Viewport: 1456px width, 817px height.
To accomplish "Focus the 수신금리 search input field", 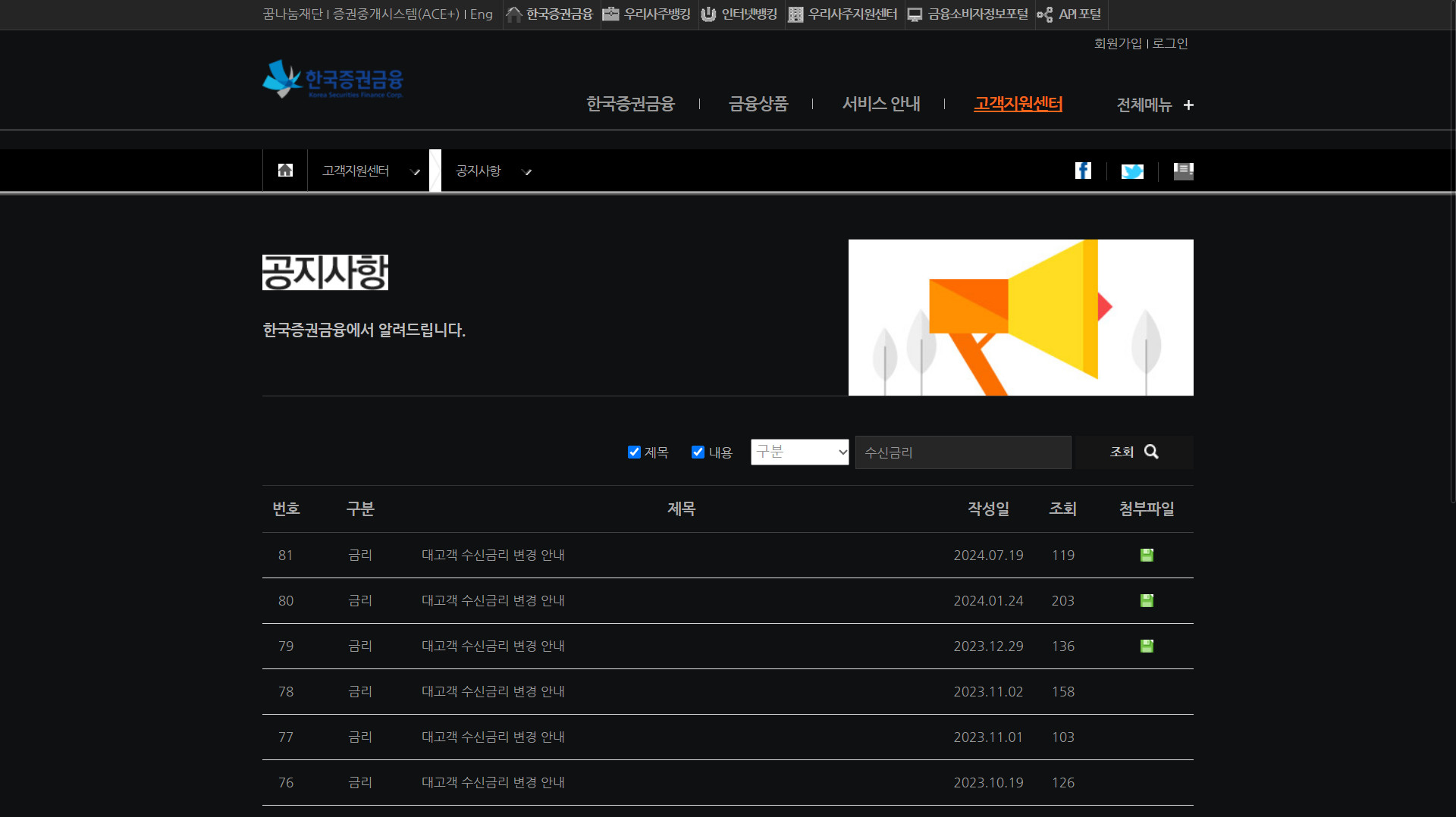I will 963,452.
